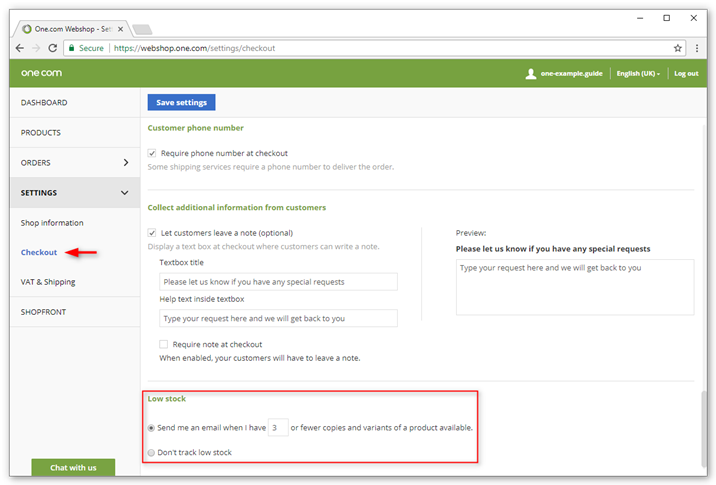Image resolution: width=716 pixels, height=485 pixels.
Task: Close the browser window
Action: [x=694, y=18]
